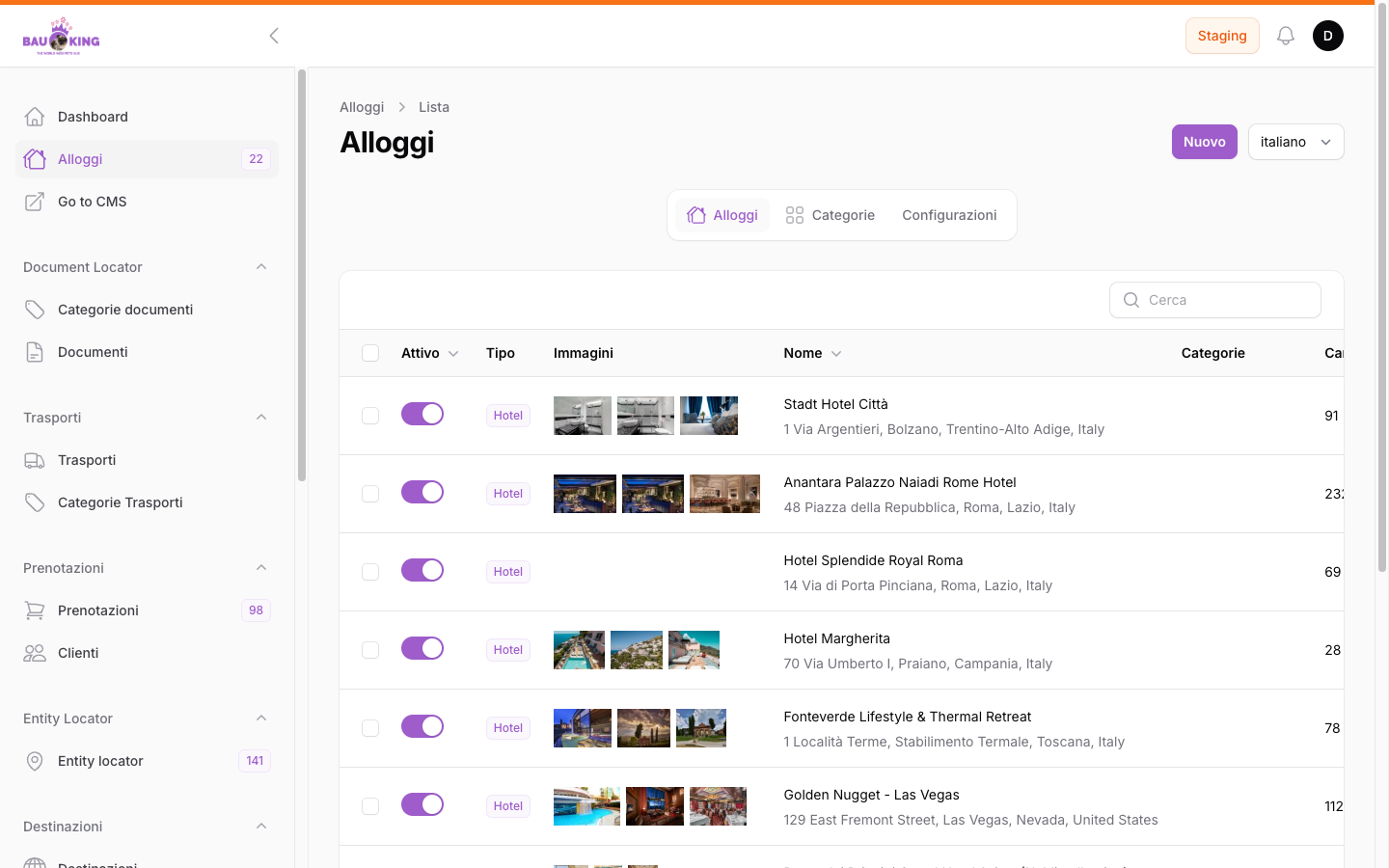Open Fonteverde Lifestyle & Thermal Retreat

click(907, 717)
